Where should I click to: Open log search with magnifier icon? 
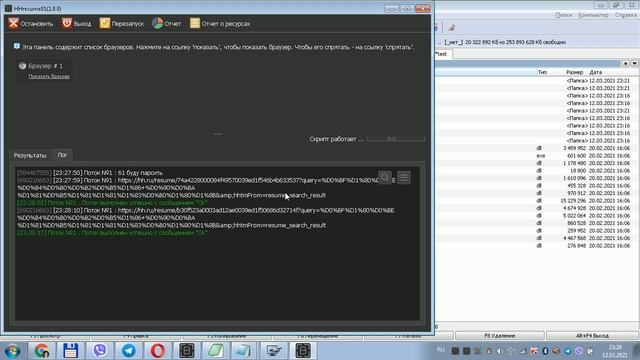click(x=385, y=178)
